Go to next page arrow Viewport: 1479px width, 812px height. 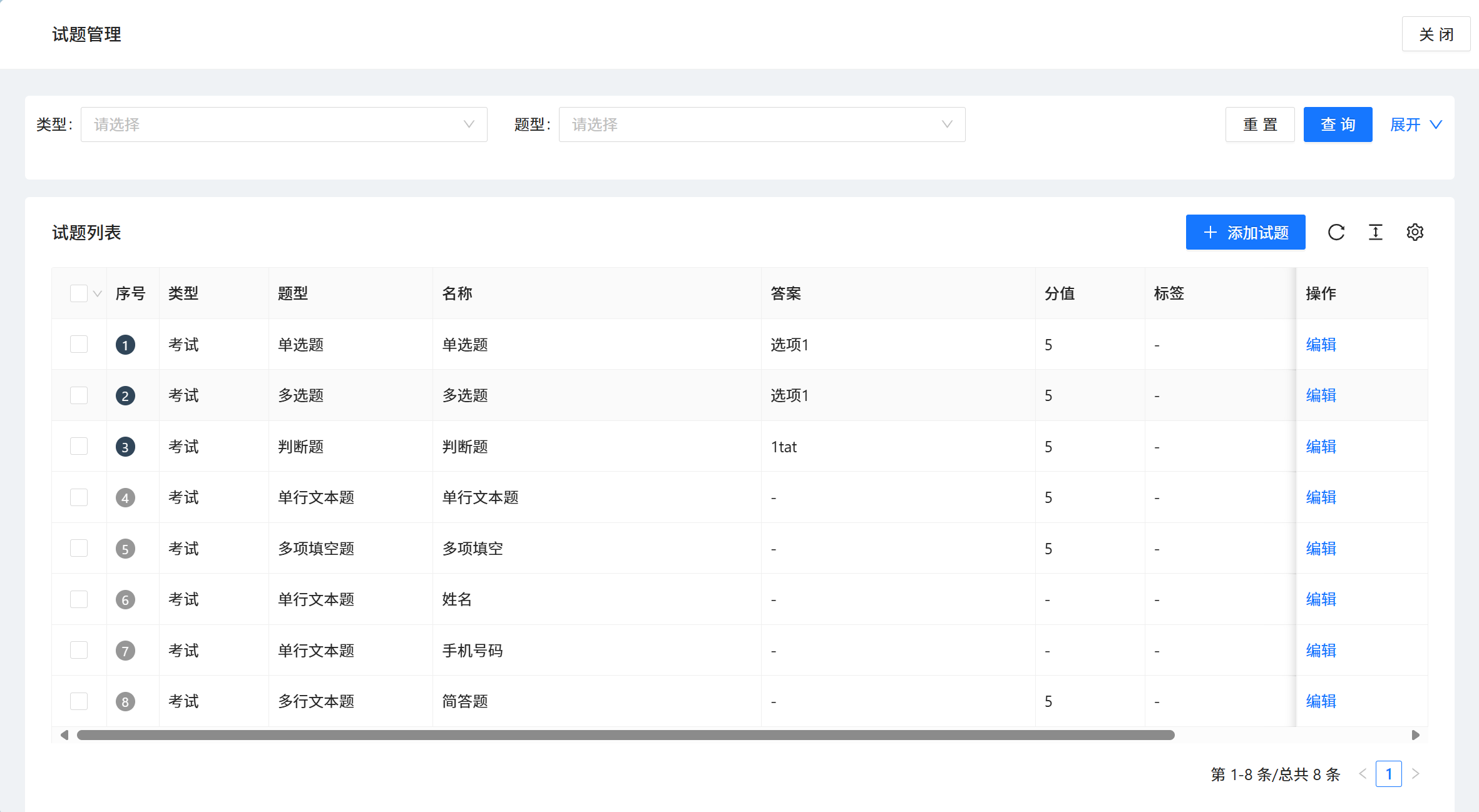[x=1416, y=774]
